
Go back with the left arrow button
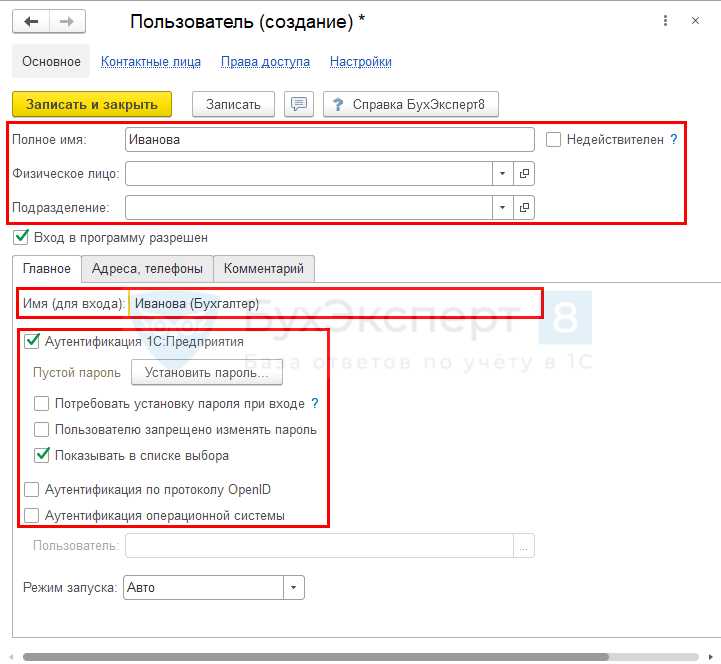[31, 22]
